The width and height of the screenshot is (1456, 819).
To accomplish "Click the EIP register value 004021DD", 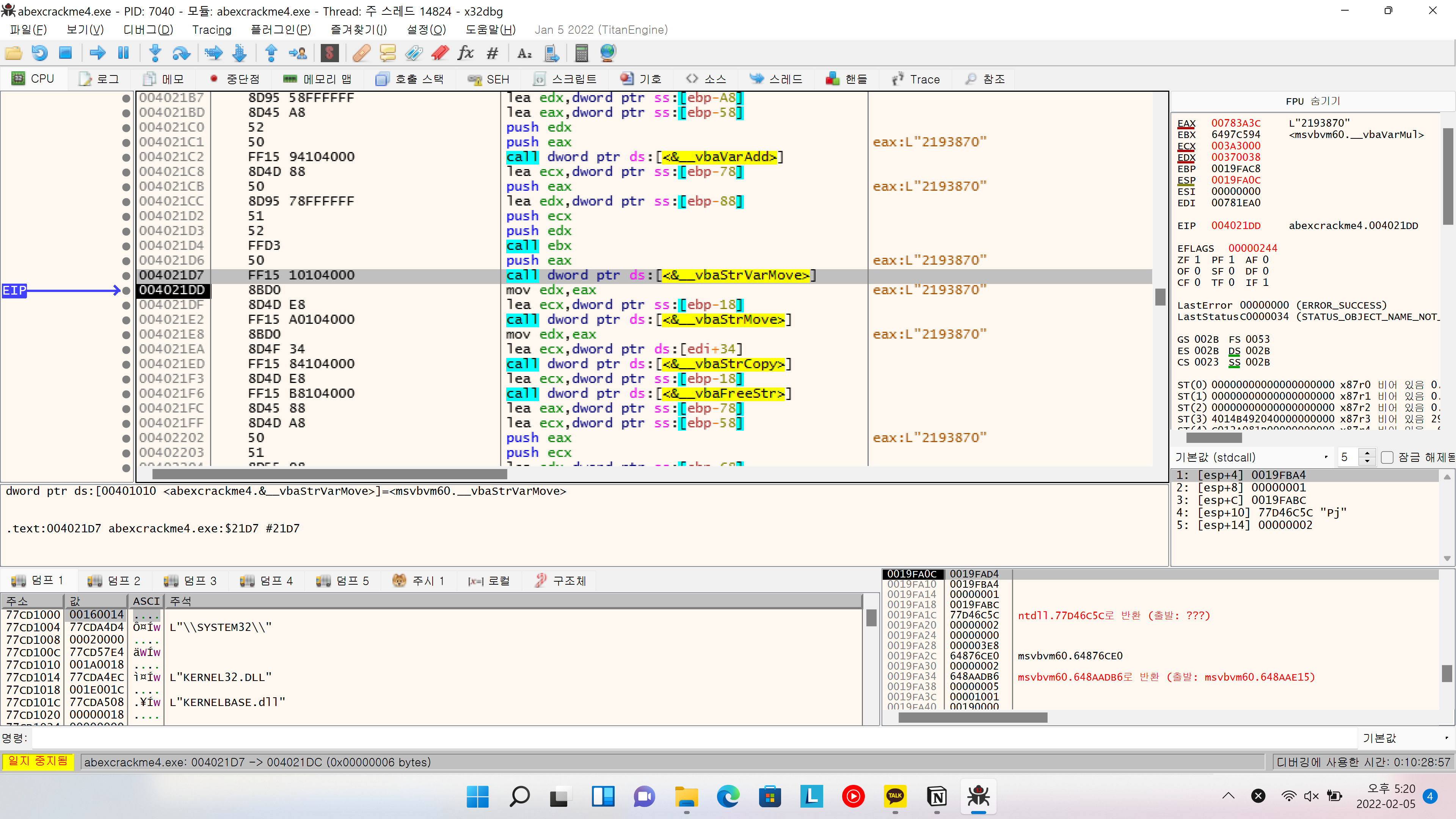I will tap(1236, 226).
